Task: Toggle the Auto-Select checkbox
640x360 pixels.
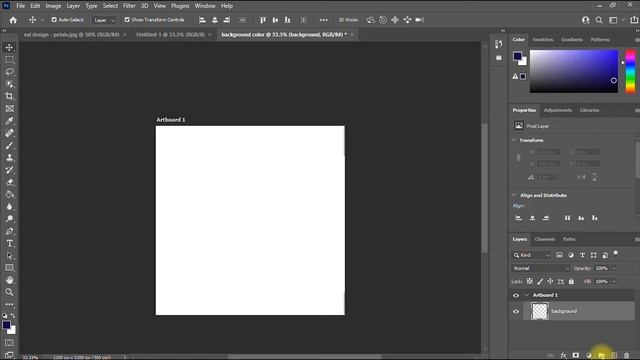Action: click(54, 20)
